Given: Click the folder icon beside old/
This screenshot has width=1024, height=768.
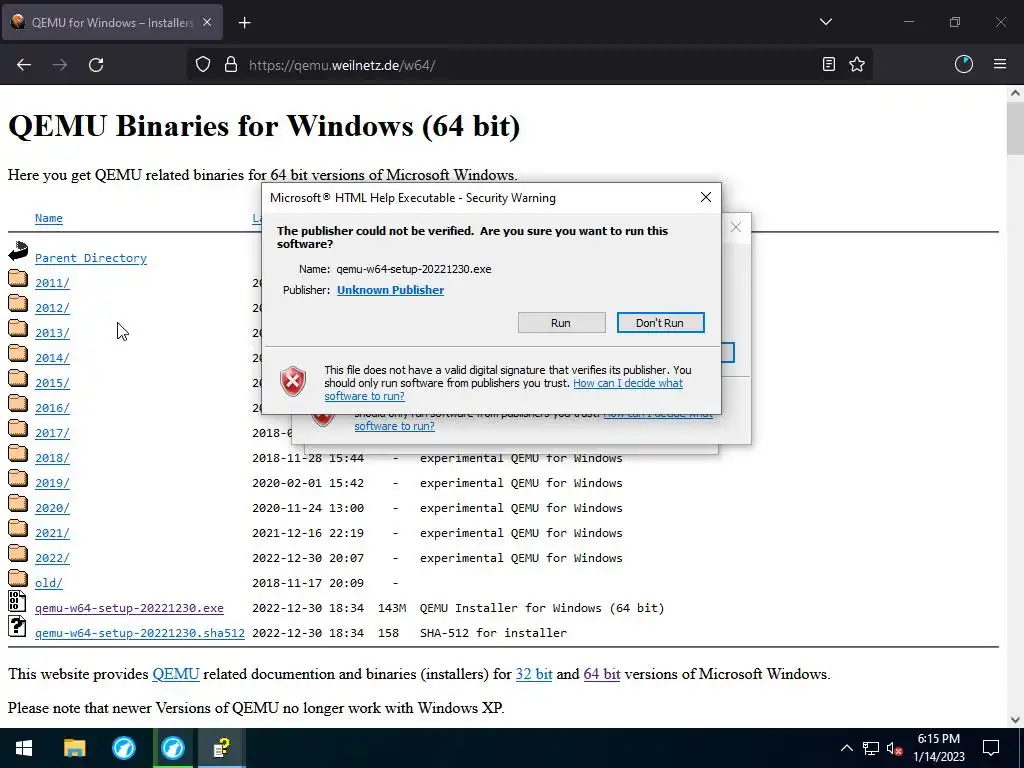Looking at the screenshot, I should pyautogui.click(x=18, y=579).
